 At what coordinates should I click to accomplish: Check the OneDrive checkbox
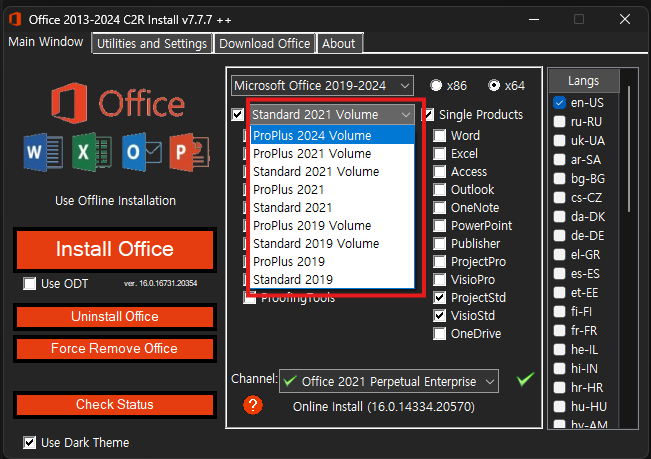pos(439,334)
